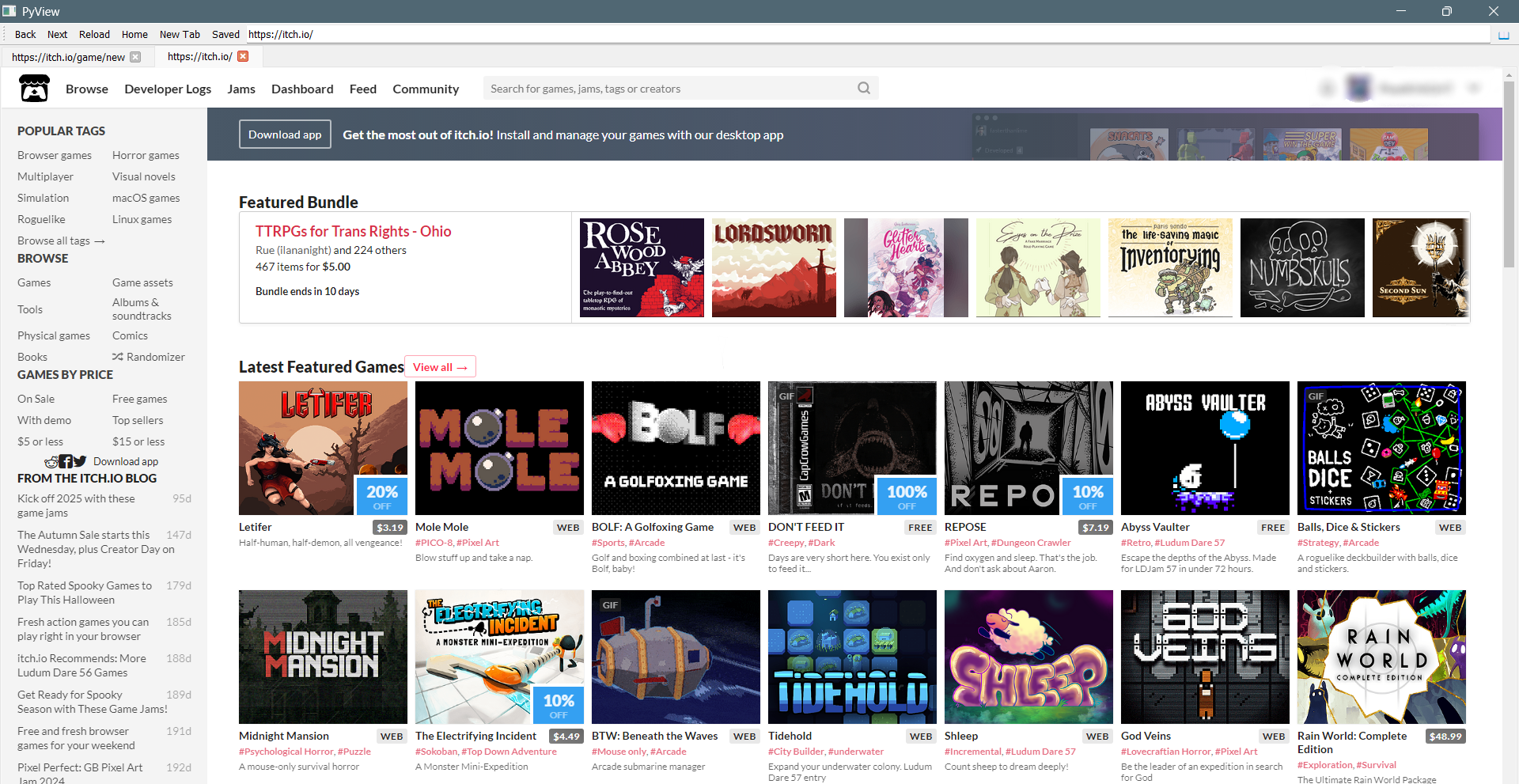Click the $7.19 price tag for REPOSE

tap(1096, 527)
